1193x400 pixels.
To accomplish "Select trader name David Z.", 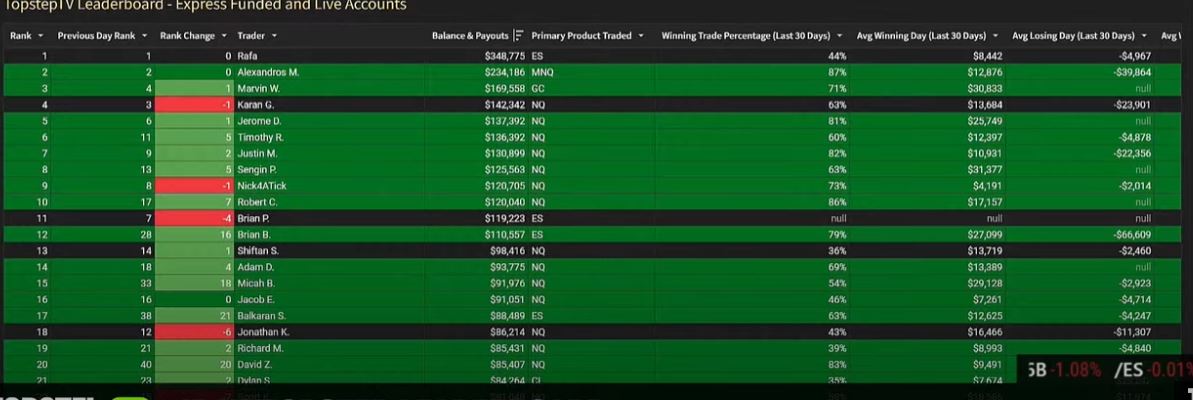I will tap(255, 364).
